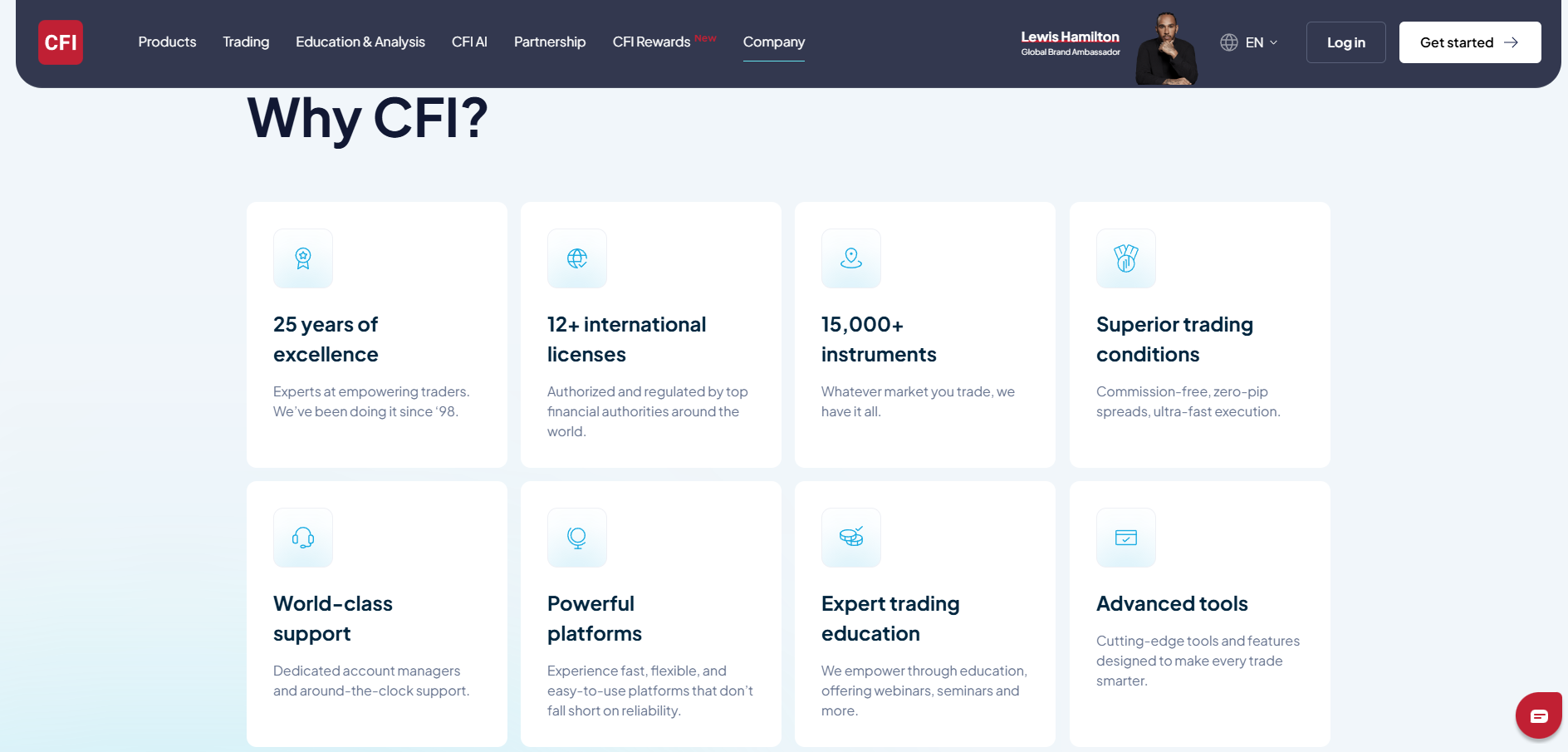
Task: Click the advanced tools window icon
Action: [1126, 538]
